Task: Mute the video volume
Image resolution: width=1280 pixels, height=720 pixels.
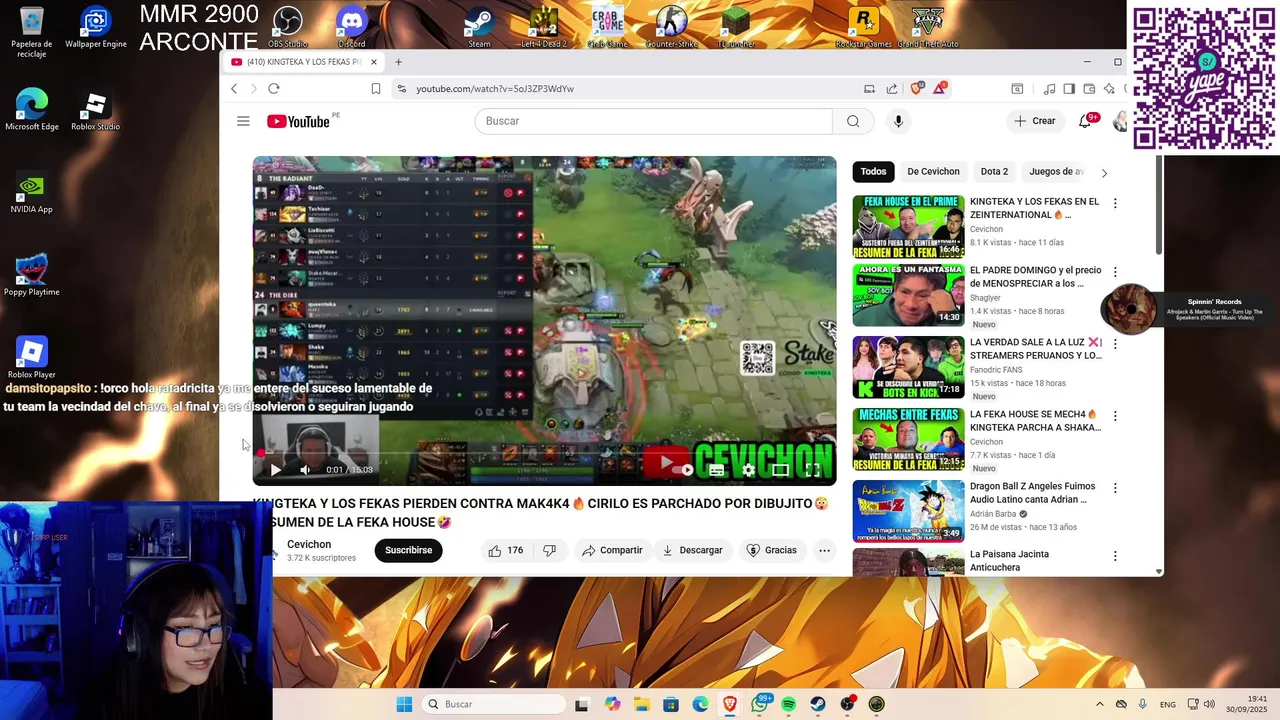Action: (x=305, y=470)
